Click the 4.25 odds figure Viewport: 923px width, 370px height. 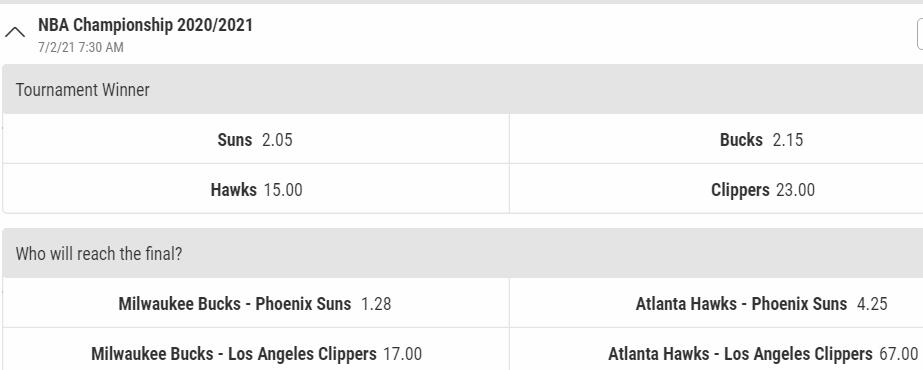[x=872, y=304]
